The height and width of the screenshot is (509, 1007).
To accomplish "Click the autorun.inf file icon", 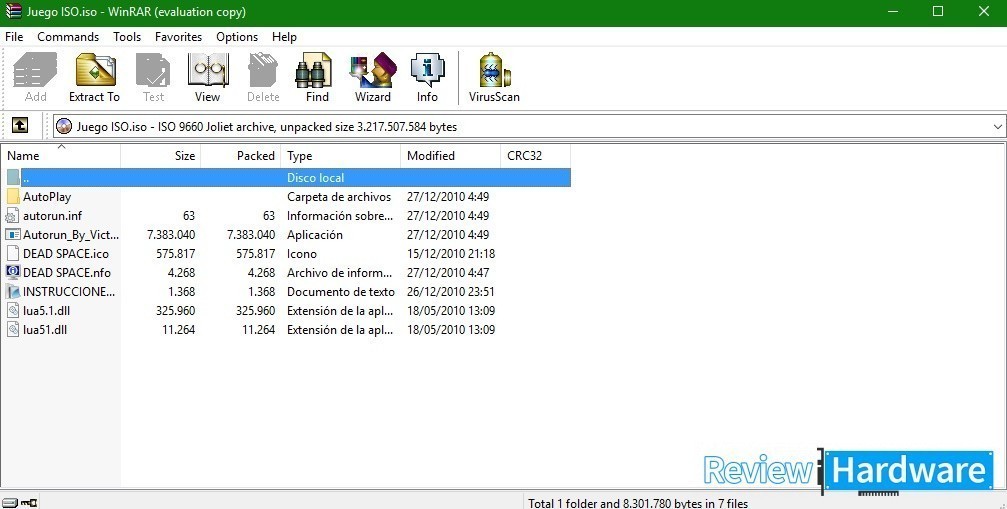I will coord(13,216).
